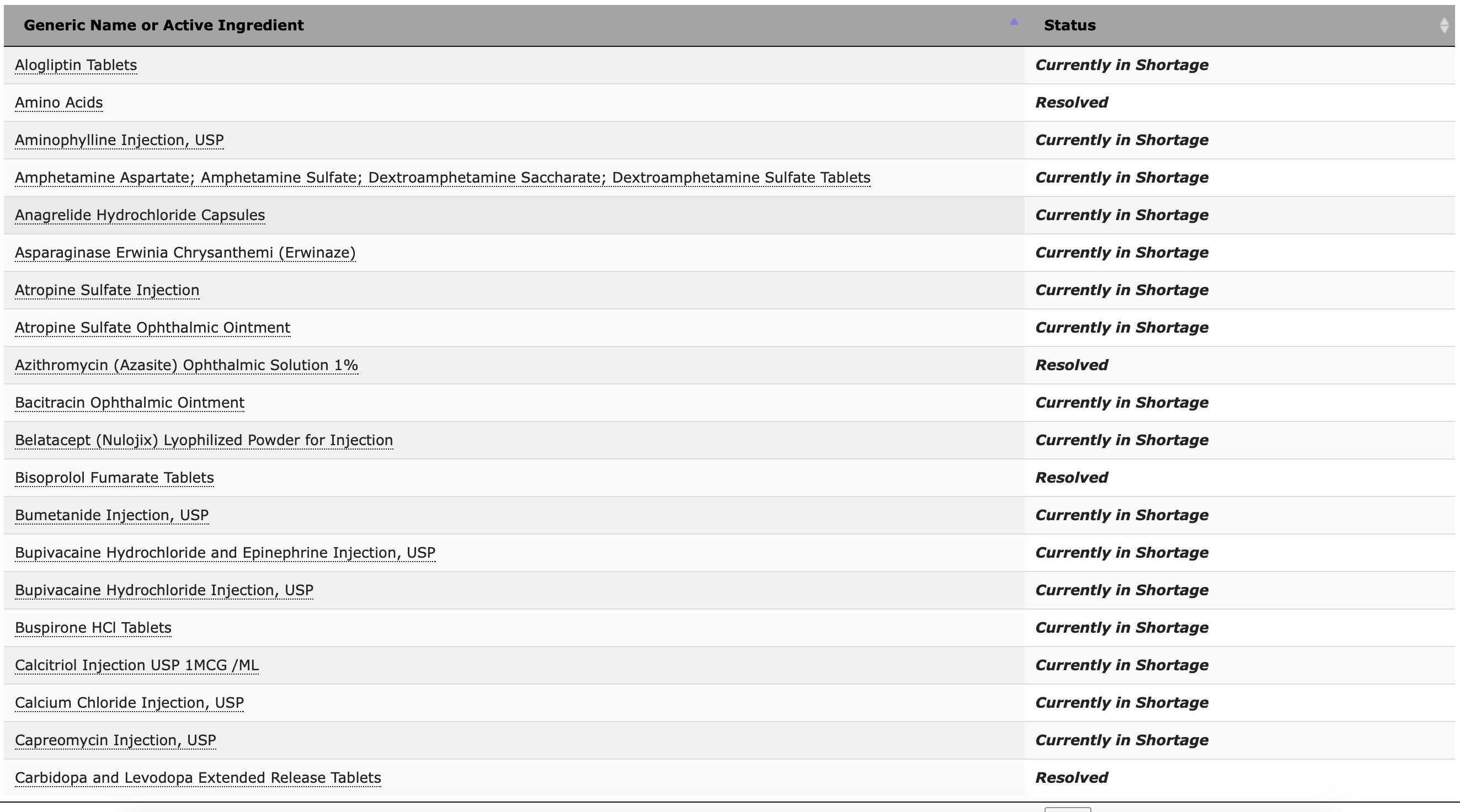The width and height of the screenshot is (1460, 812).
Task: Open Amphetamine Aspartate combination tablets link
Action: point(442,178)
